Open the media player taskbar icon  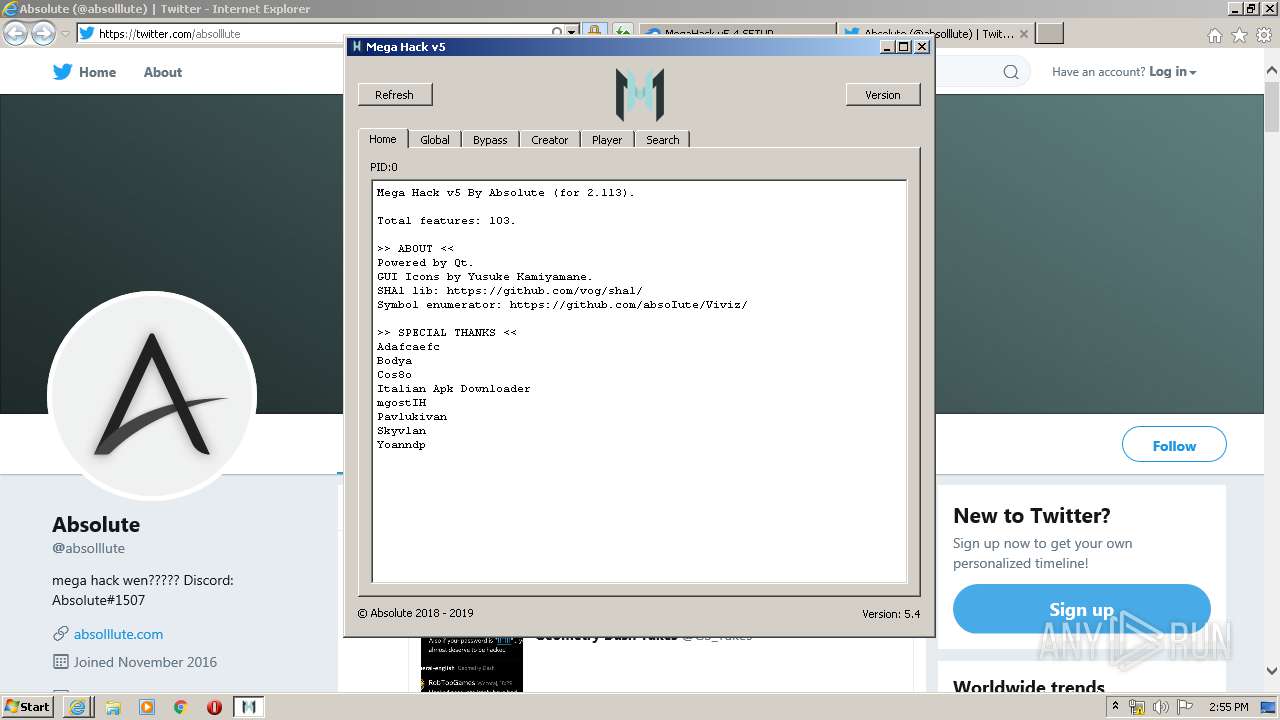click(x=147, y=707)
